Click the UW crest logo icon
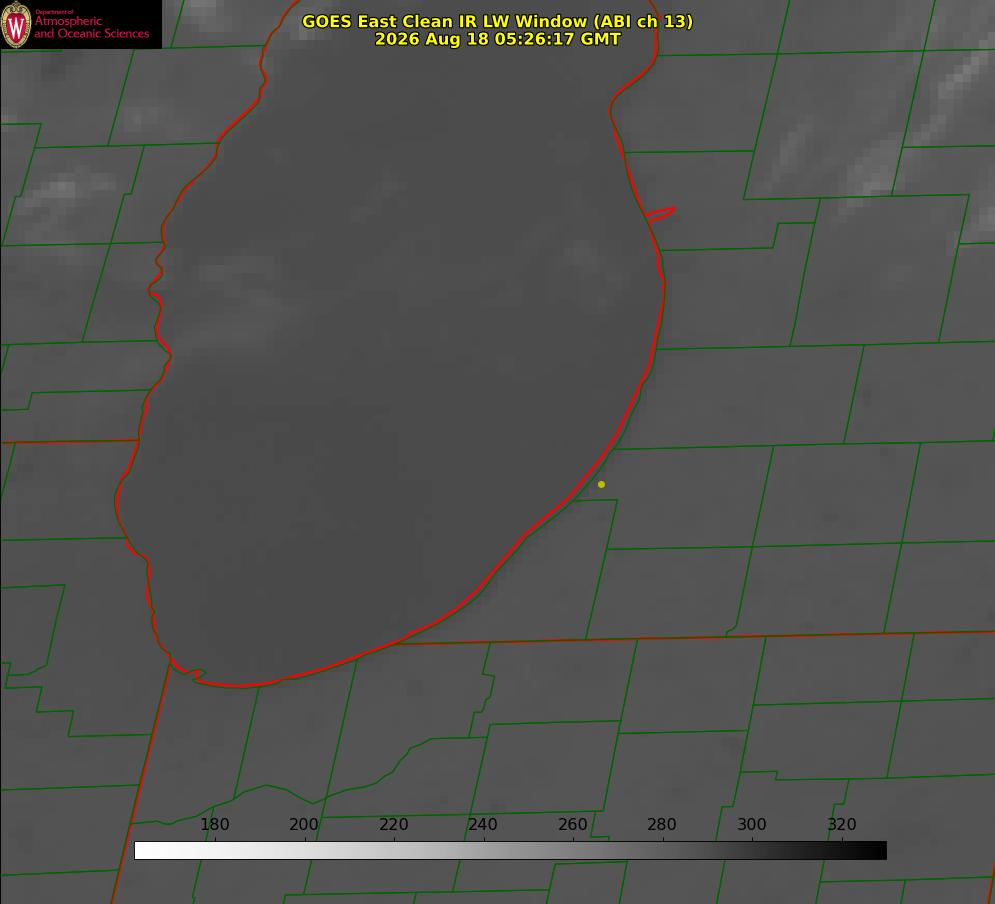Viewport: 995px width, 904px height. pyautogui.click(x=16, y=24)
